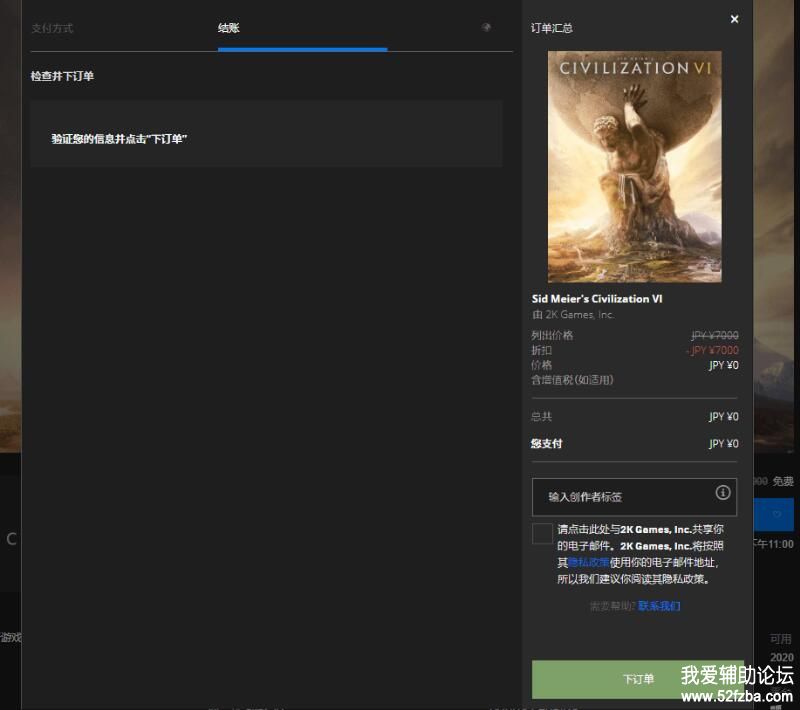800x710 pixels.
Task: Tick the share email with 2K Games checkbox
Action: point(542,534)
